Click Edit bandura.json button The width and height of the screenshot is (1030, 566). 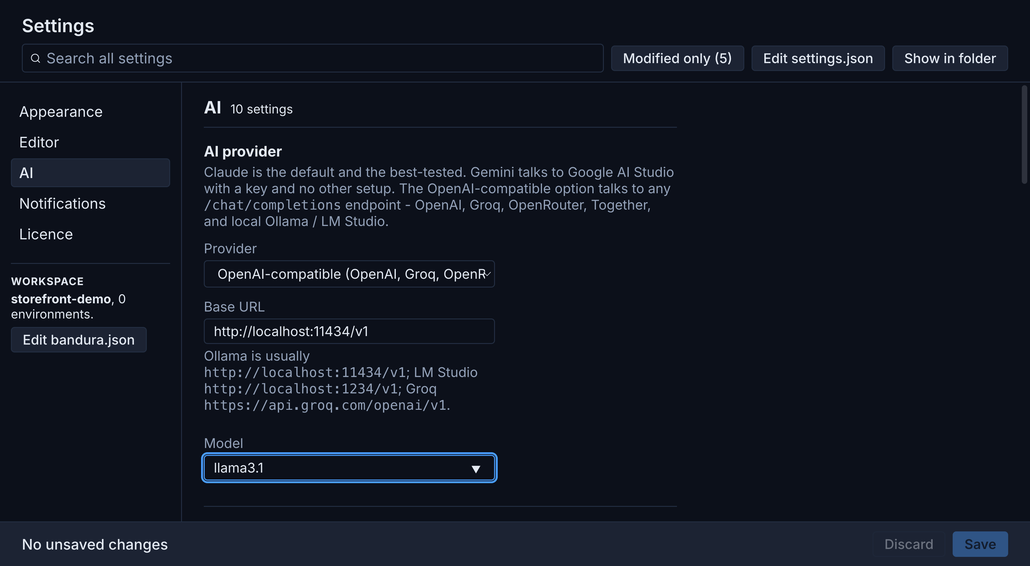tap(79, 340)
